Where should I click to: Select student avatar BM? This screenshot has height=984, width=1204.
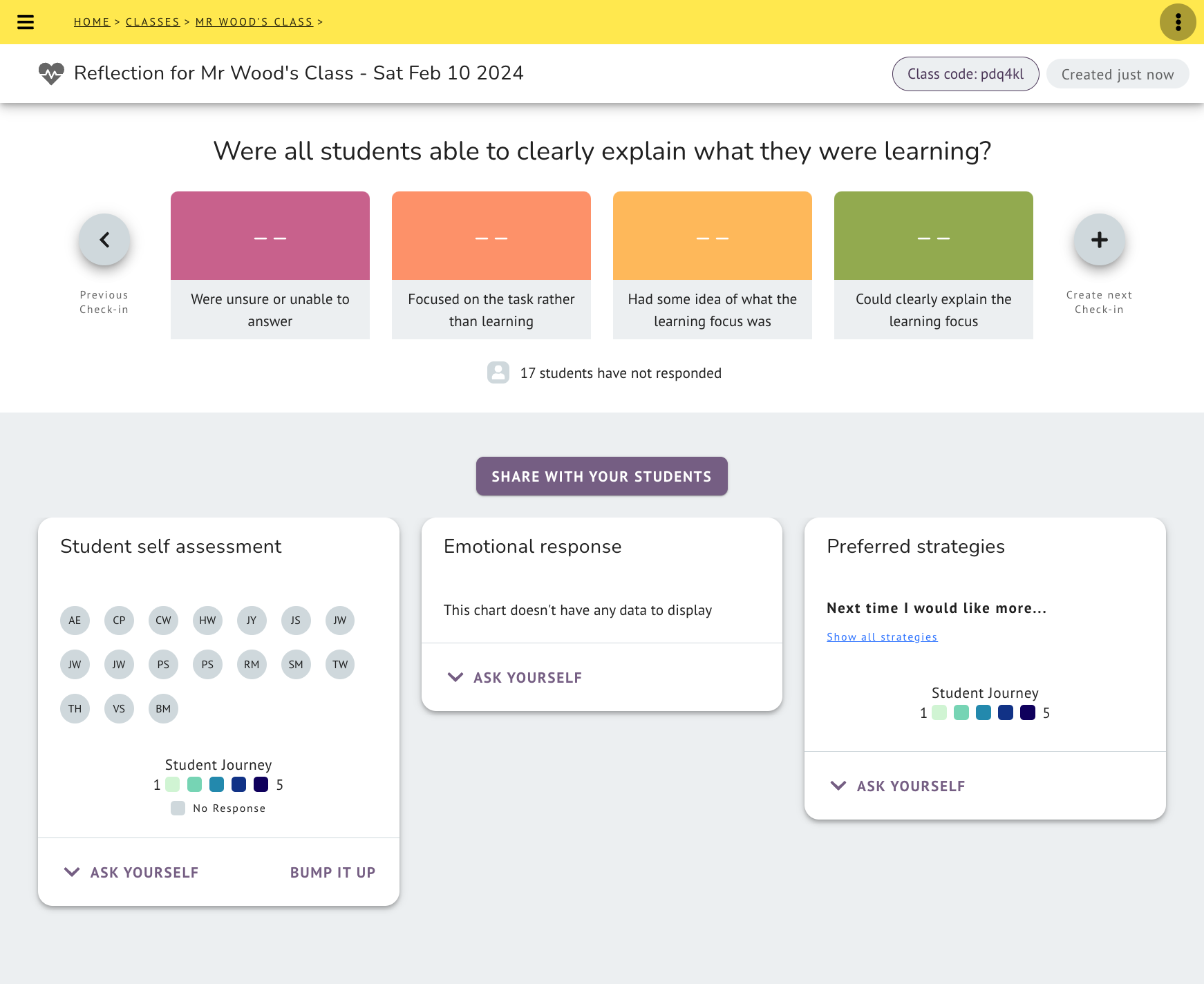[163, 709]
